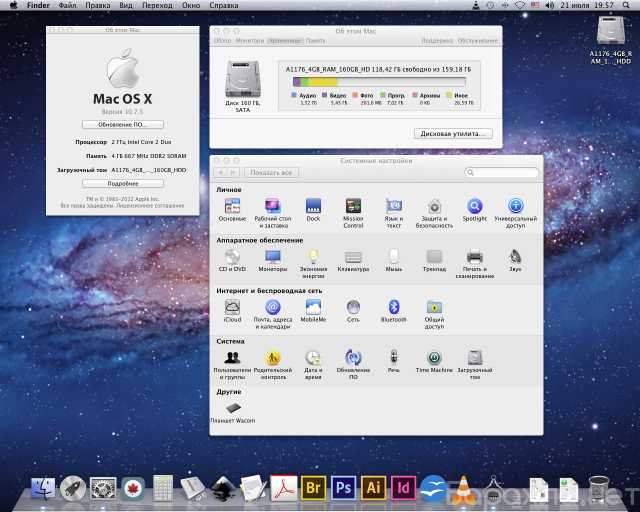Open the Поддержка link in About window
Image resolution: width=640 pixels, height=512 pixels.
(437, 41)
